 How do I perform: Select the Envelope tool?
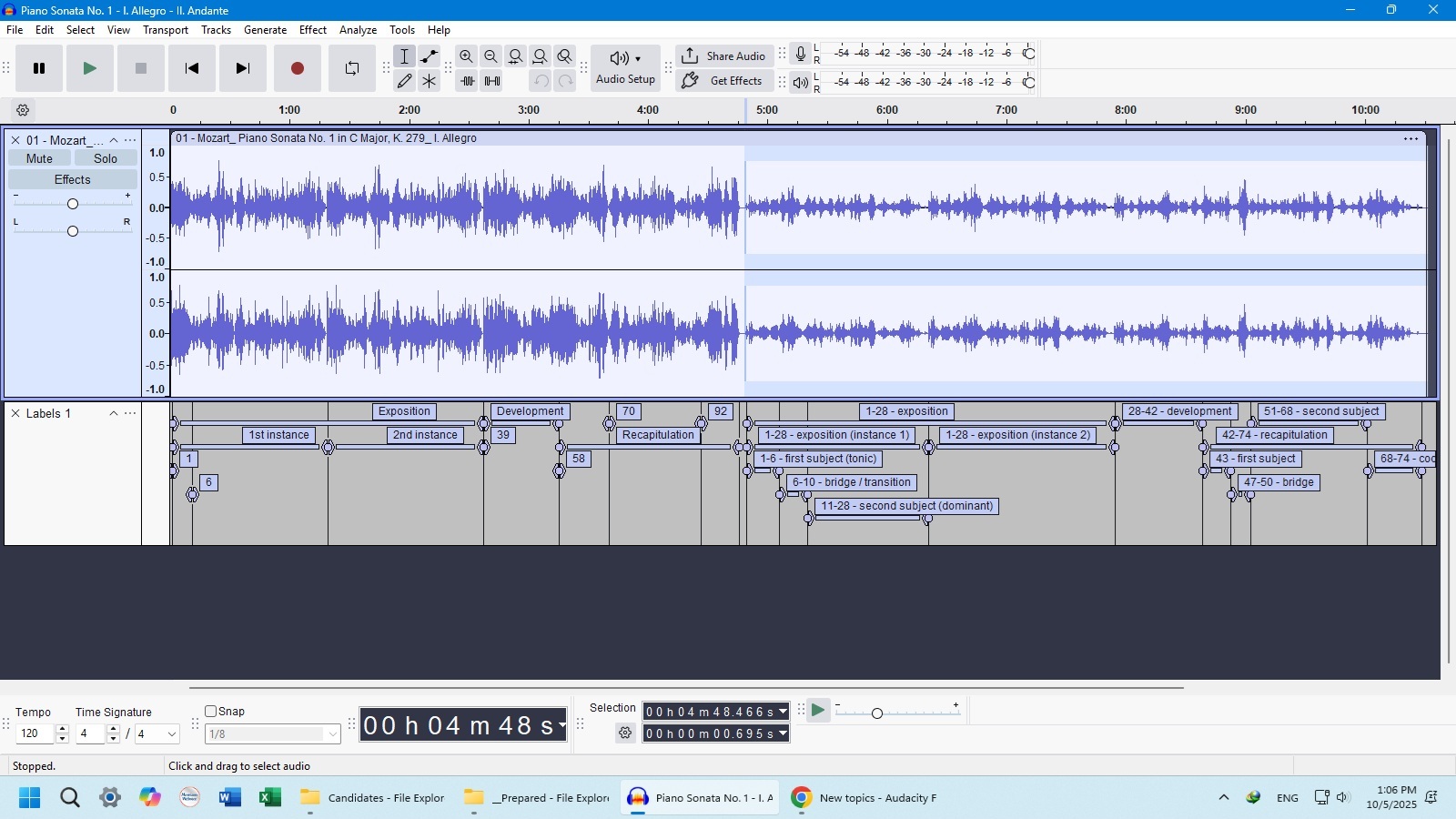point(430,56)
